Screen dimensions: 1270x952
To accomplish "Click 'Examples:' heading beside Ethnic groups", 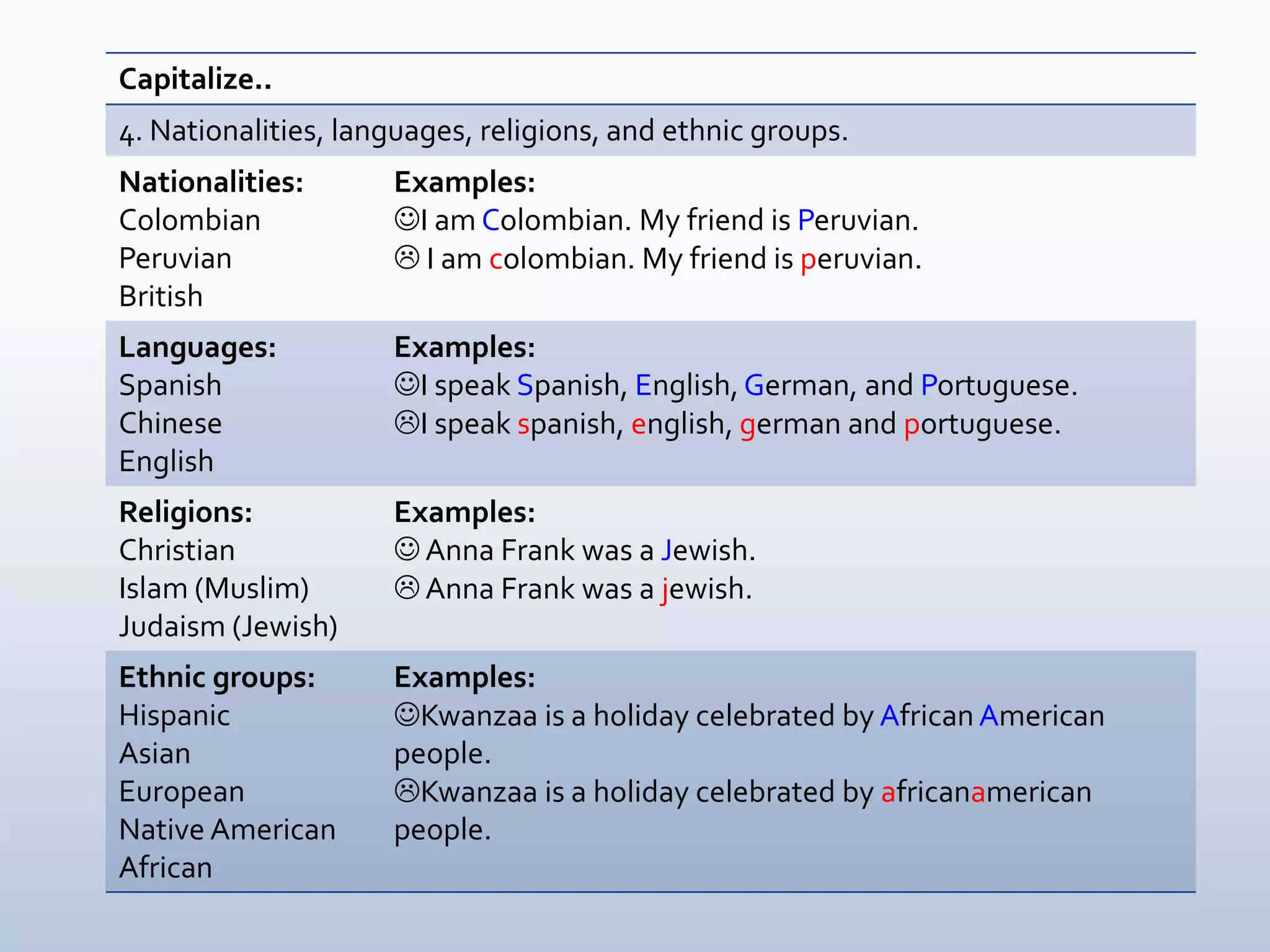I will [x=465, y=678].
